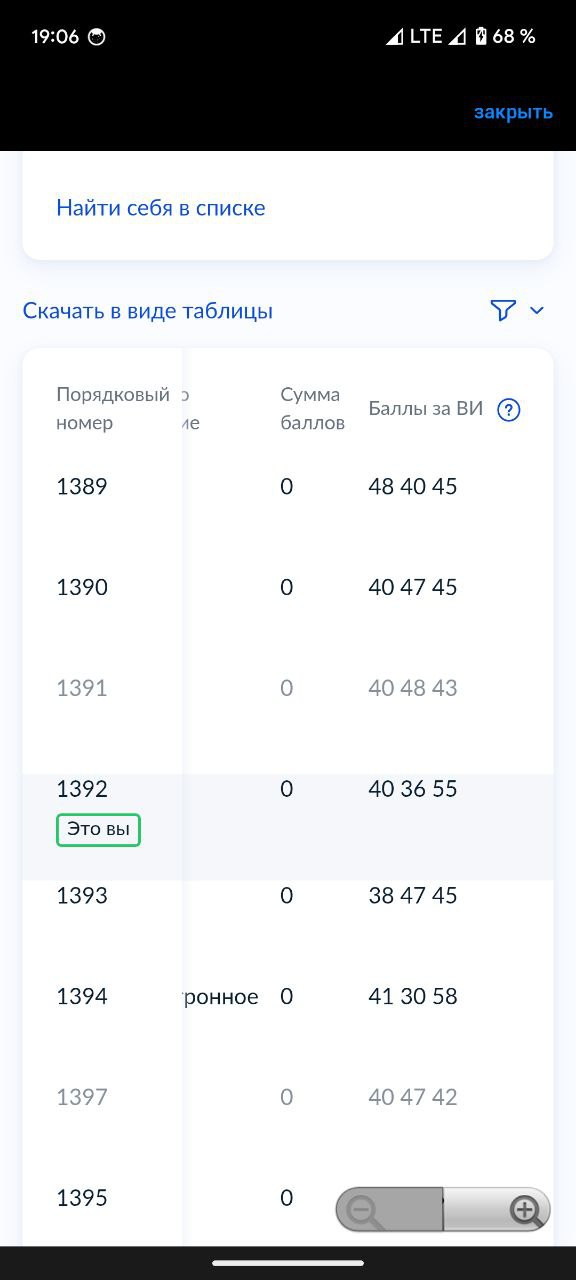Select row with number 1390
Viewport: 576px width, 1280px height.
[x=288, y=587]
